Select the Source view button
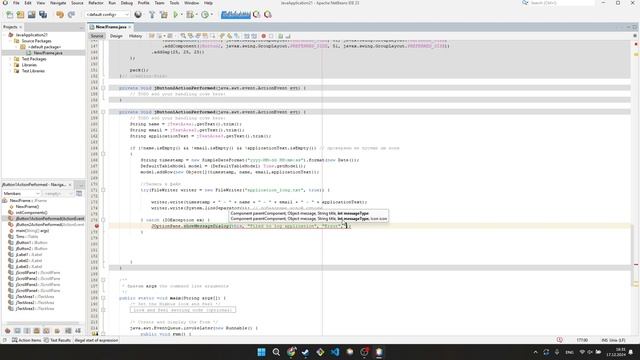The width and height of the screenshot is (640, 360). (x=97, y=36)
